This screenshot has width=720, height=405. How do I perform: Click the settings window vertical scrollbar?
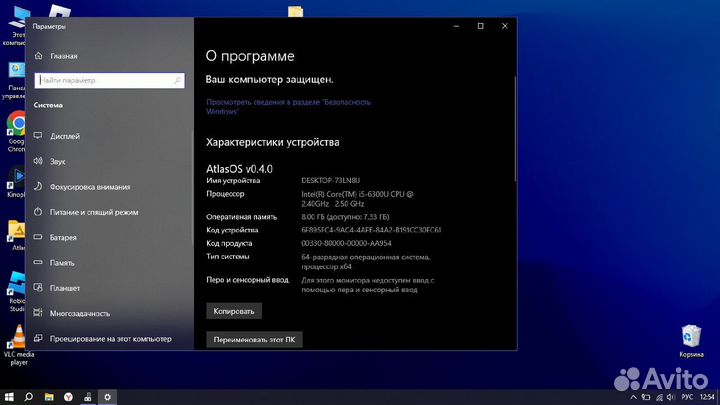[x=515, y=129]
